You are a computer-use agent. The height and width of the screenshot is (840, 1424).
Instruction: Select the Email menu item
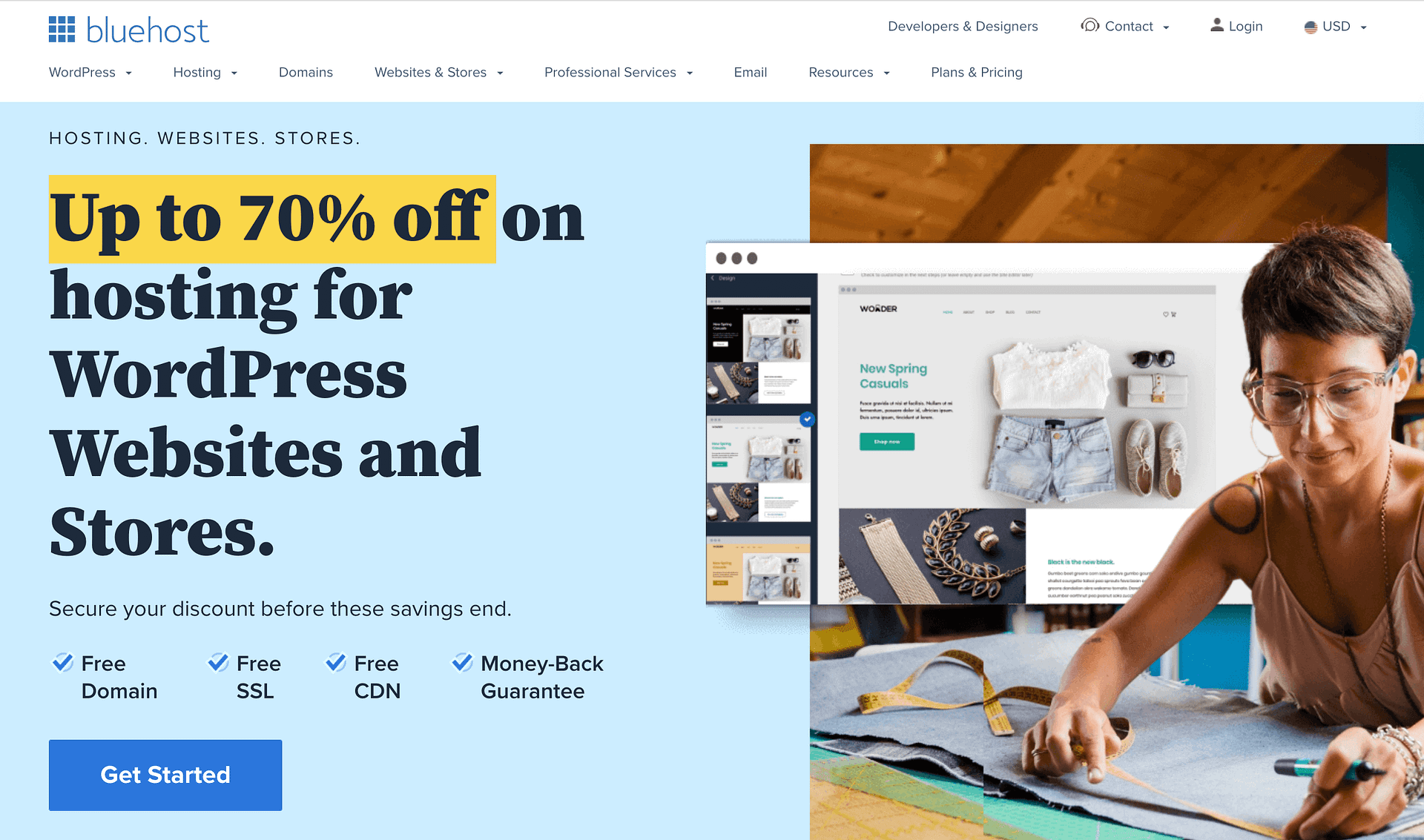click(x=750, y=72)
